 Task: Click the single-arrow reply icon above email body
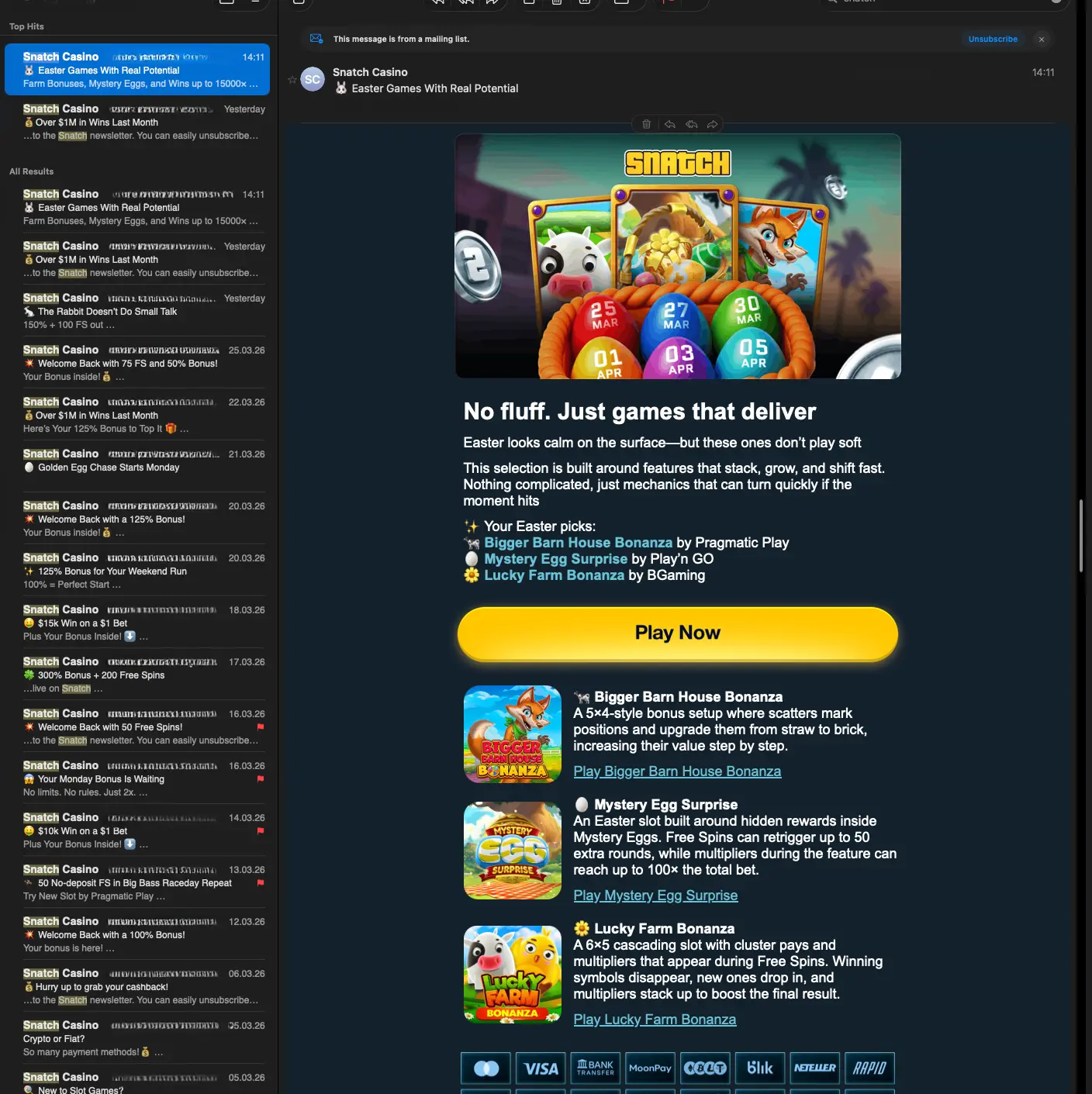[x=669, y=124]
